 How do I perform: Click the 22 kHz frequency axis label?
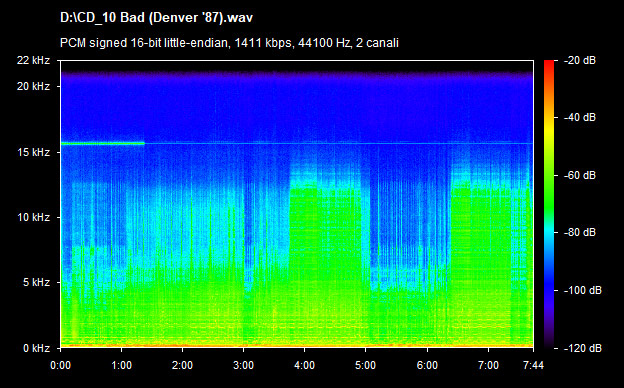click(x=33, y=60)
